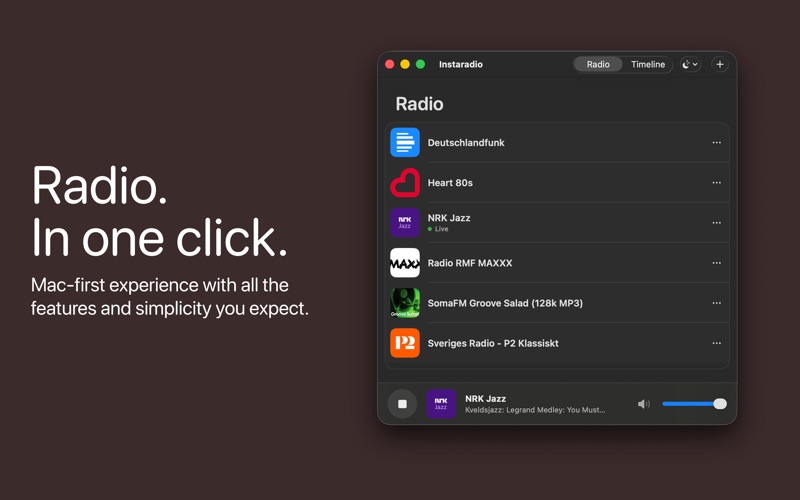Image resolution: width=800 pixels, height=500 pixels.
Task: Open more options for Heart 80s
Action: tap(716, 183)
